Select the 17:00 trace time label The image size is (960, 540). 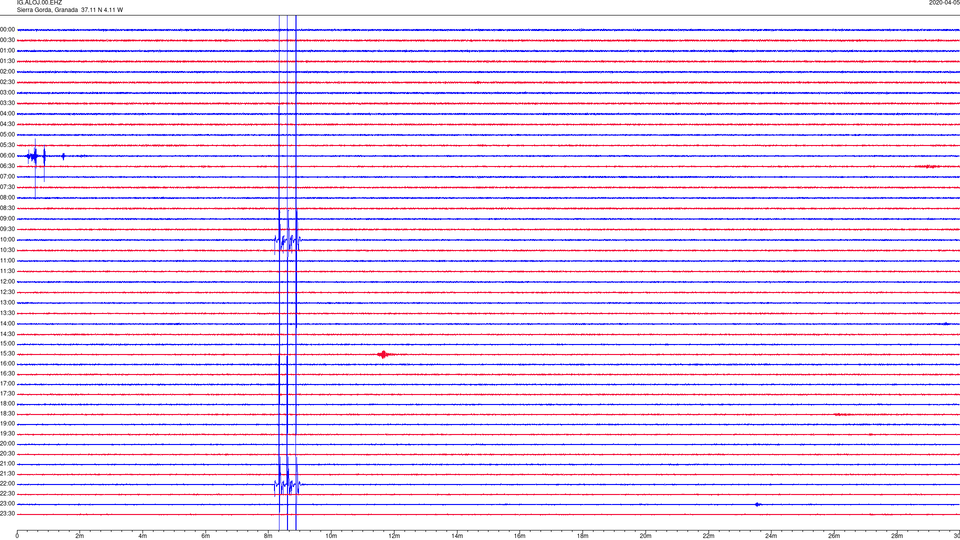click(x=7, y=383)
